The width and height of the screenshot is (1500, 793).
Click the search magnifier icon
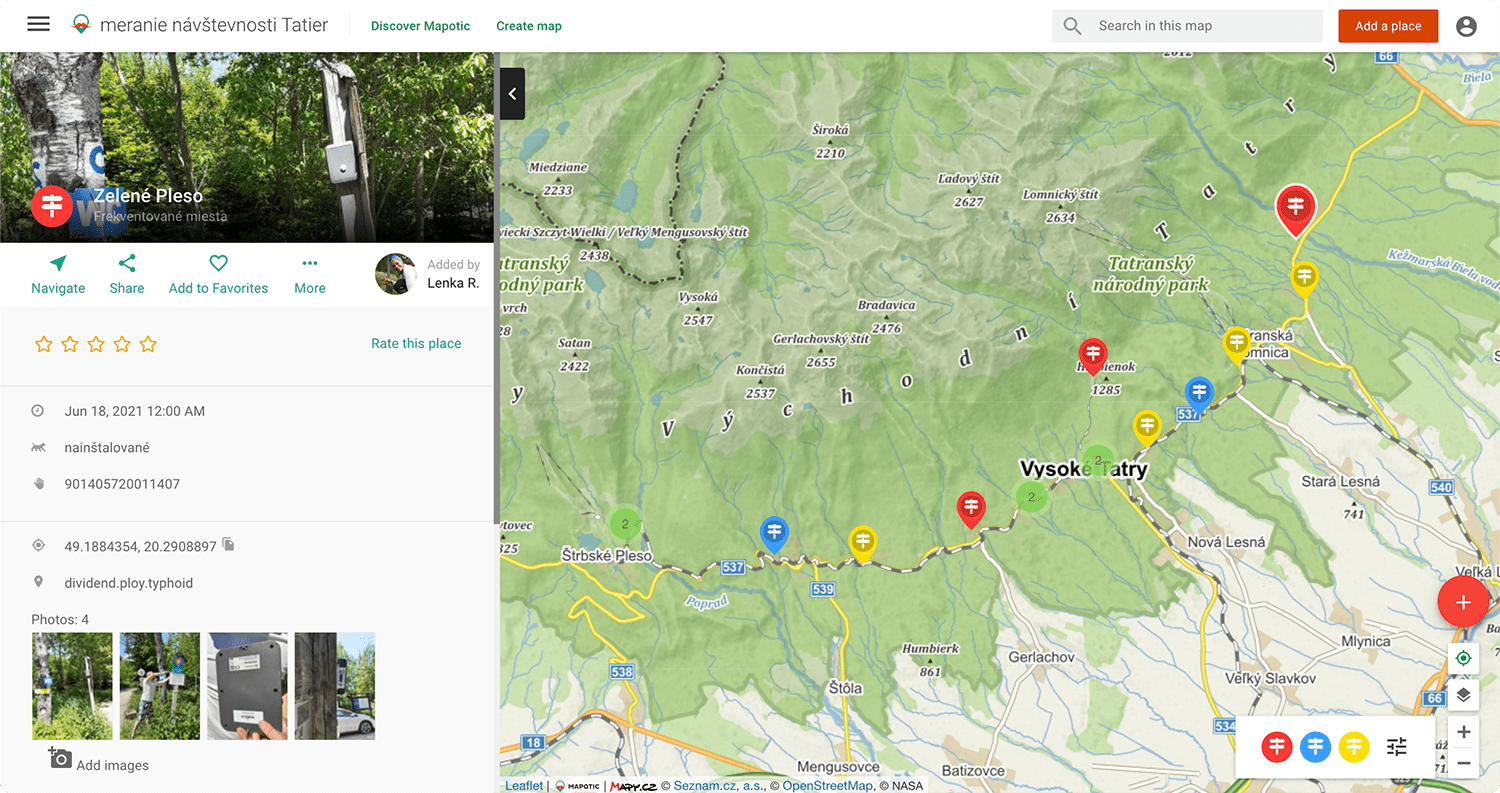[1072, 26]
